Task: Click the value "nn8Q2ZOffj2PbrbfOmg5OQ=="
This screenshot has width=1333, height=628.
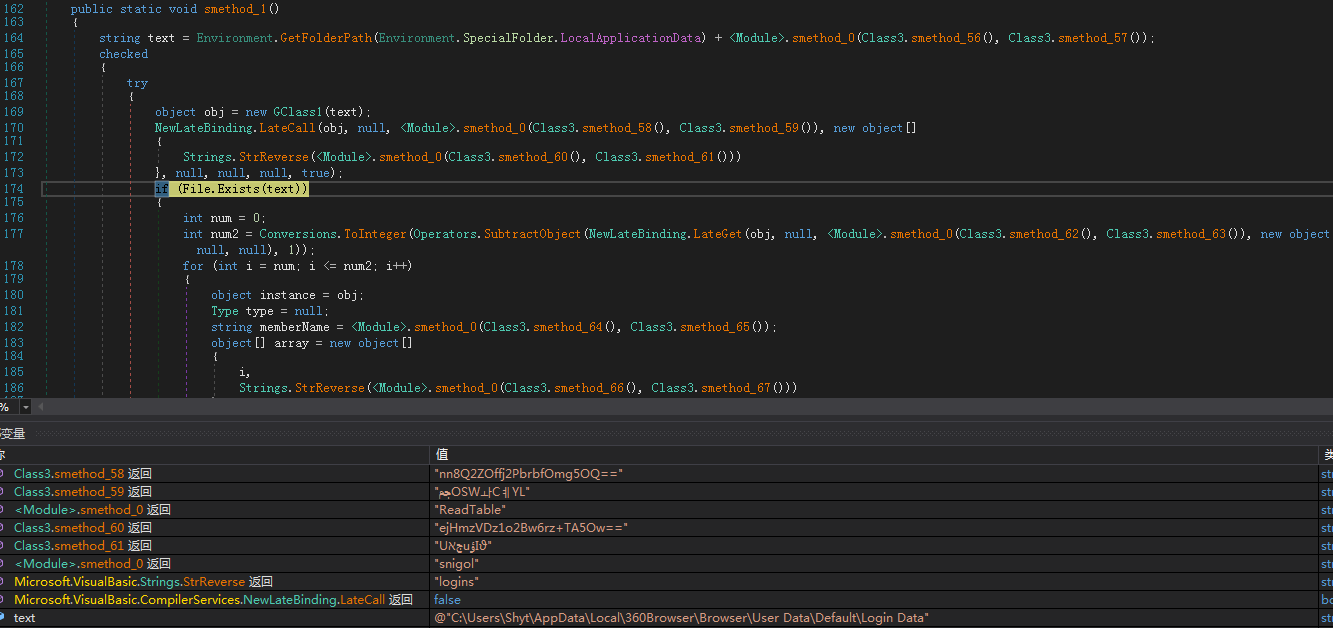Action: coord(529,473)
